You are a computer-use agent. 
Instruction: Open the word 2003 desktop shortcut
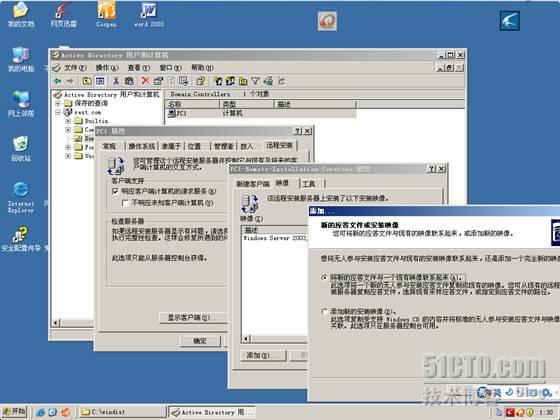click(x=149, y=14)
